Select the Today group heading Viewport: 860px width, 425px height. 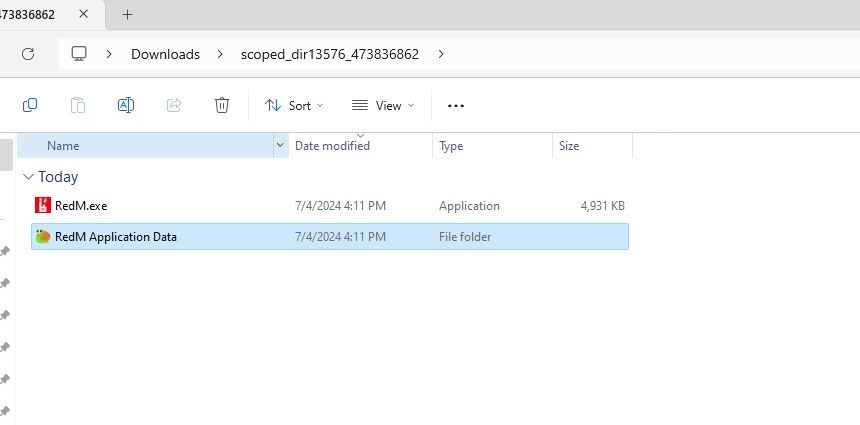tap(58, 177)
